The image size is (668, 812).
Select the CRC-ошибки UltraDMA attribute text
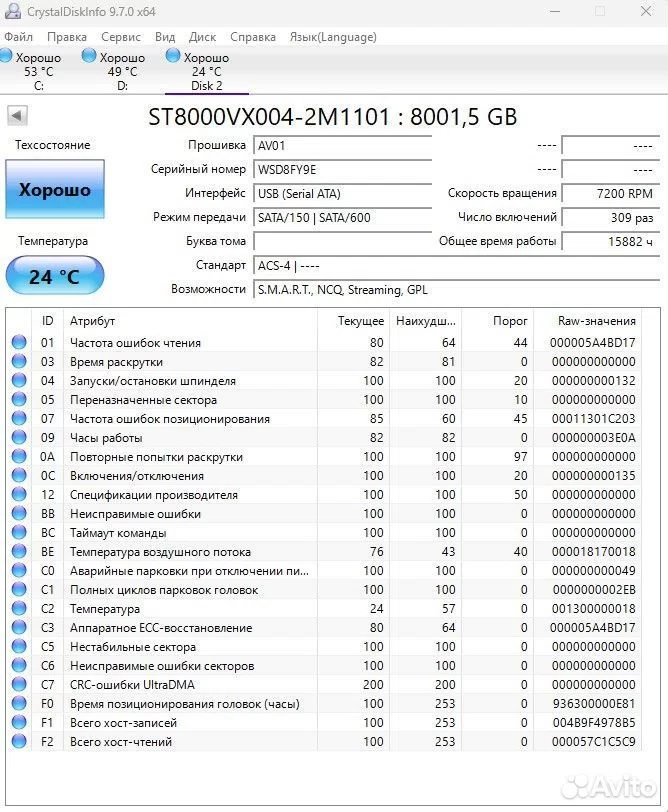(x=132, y=685)
